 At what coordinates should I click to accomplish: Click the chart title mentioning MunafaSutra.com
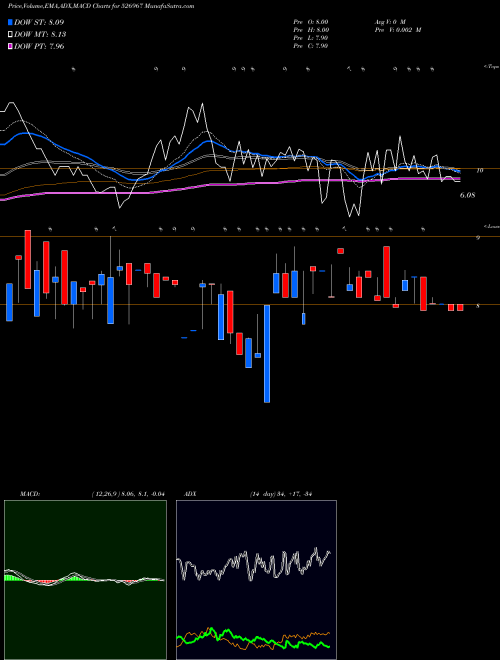coord(101,6)
